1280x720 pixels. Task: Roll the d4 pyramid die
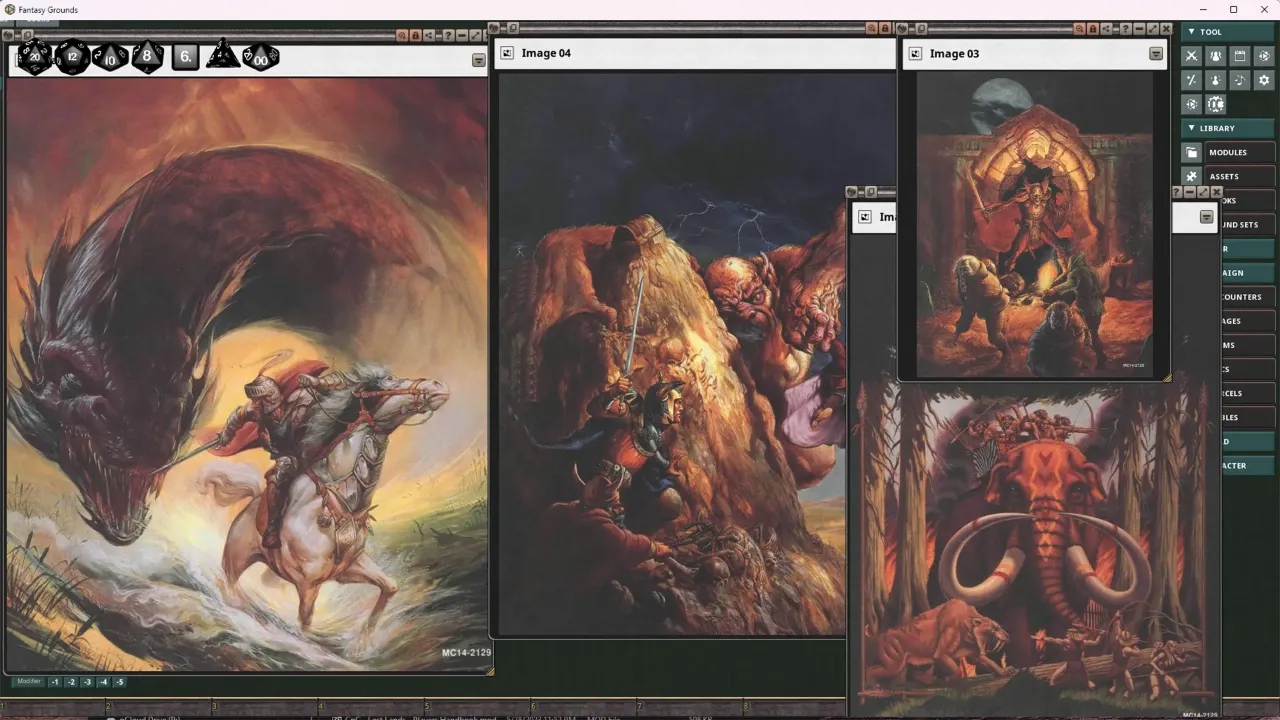click(x=222, y=55)
